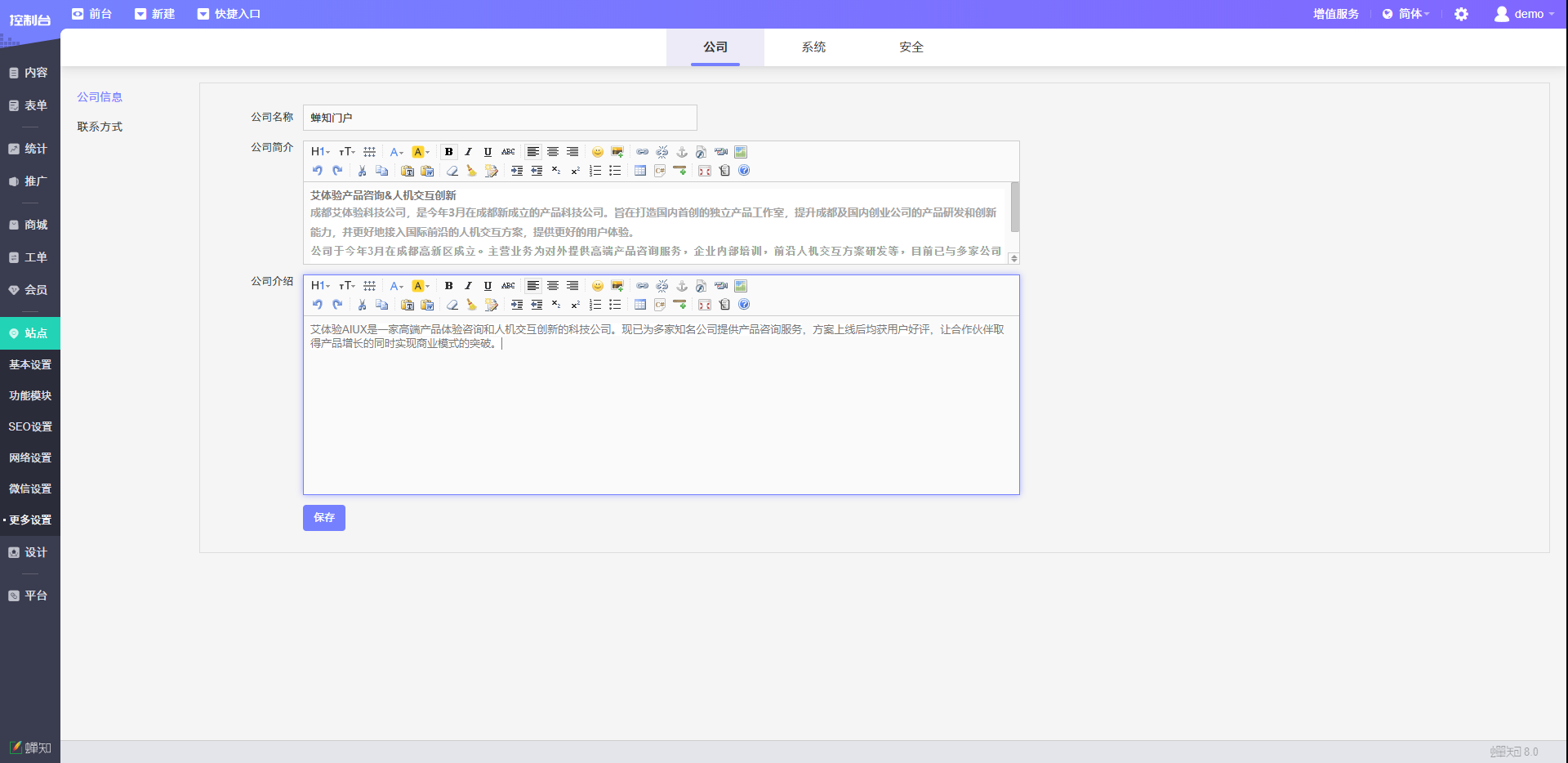Screen dimensions: 1568x763
Task: Click the help question icon in 公司介绍 toolbar
Action: coord(744,305)
